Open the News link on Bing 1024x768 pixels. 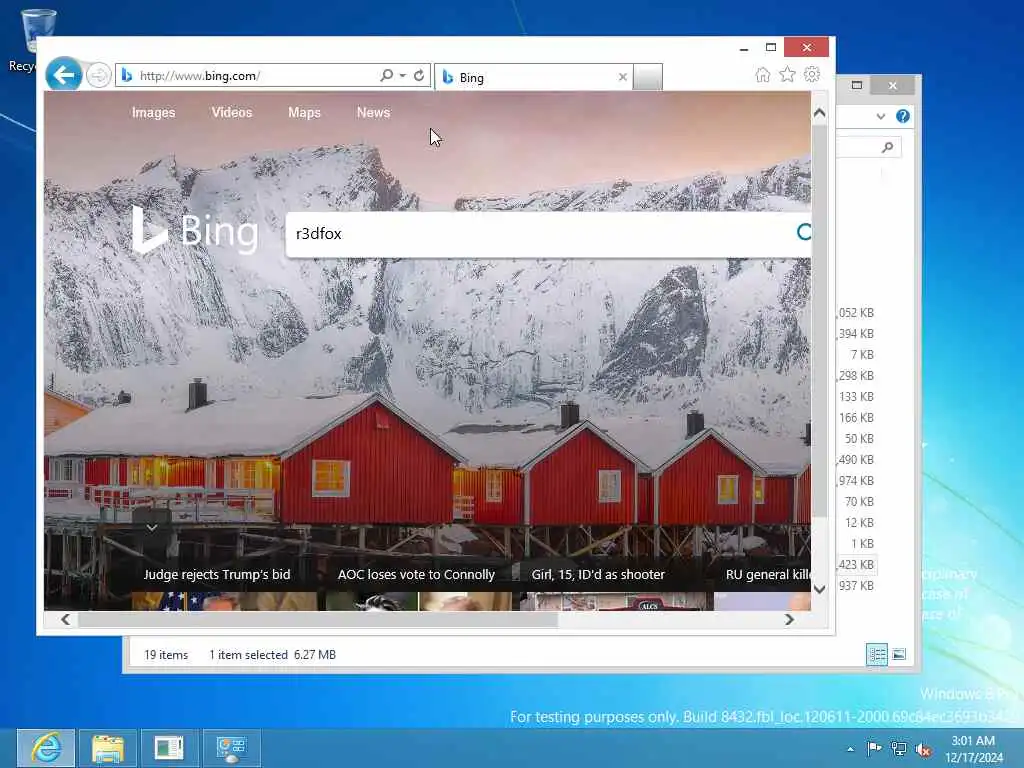click(x=373, y=112)
